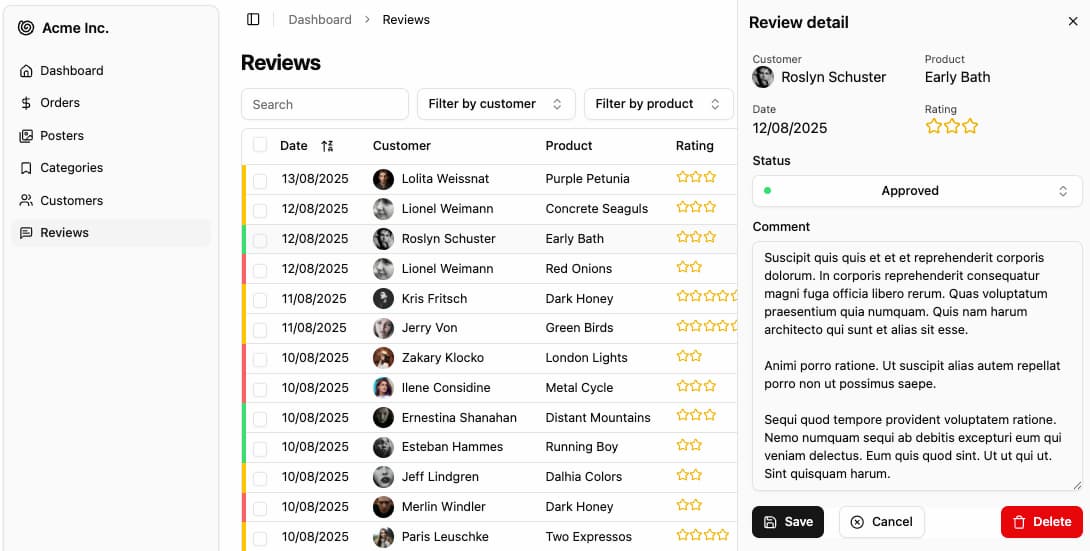This screenshot has width=1090, height=551.
Task: Open the Filter by product dropdown
Action: (658, 104)
